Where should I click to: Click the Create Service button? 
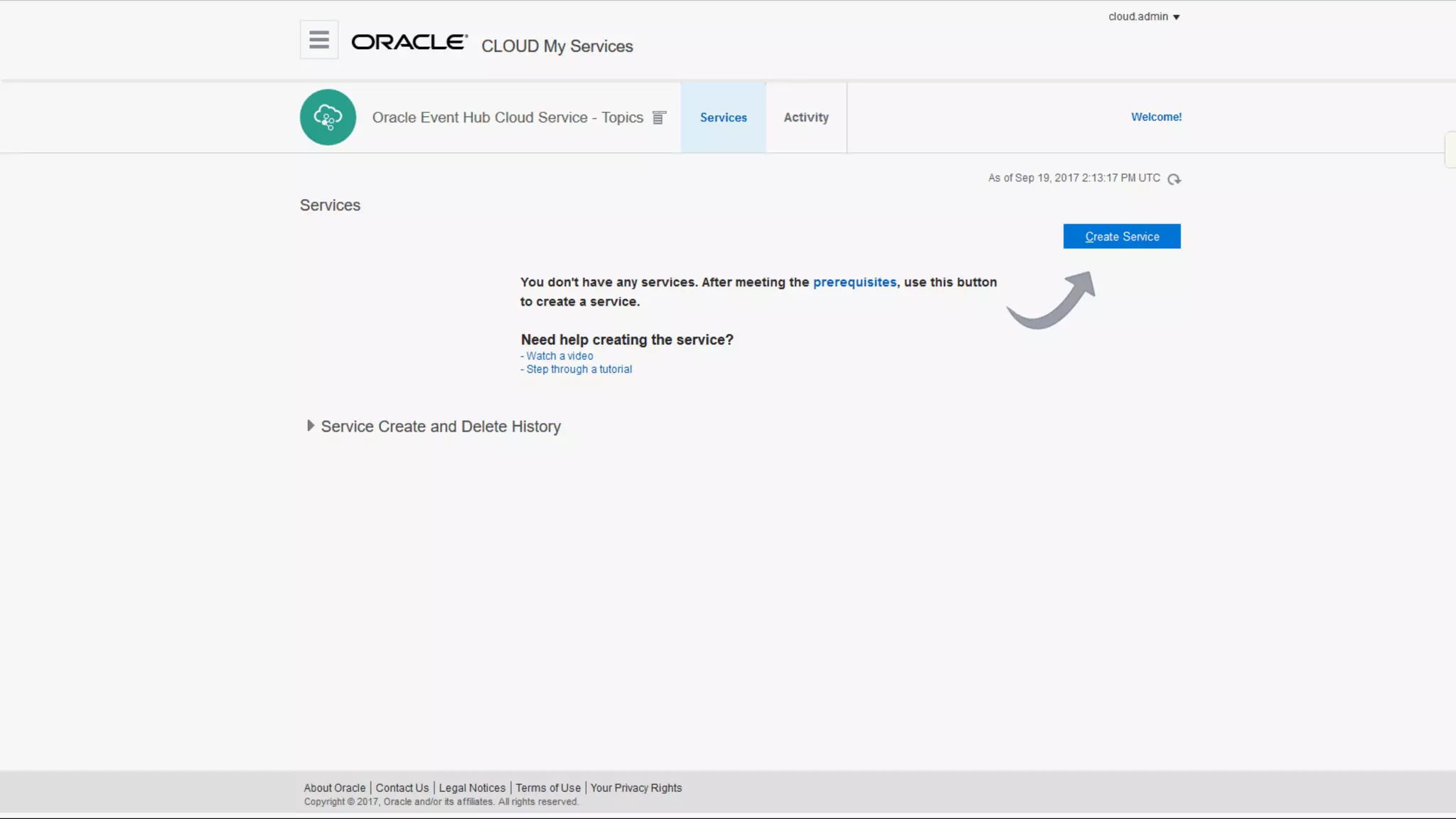tap(1122, 236)
